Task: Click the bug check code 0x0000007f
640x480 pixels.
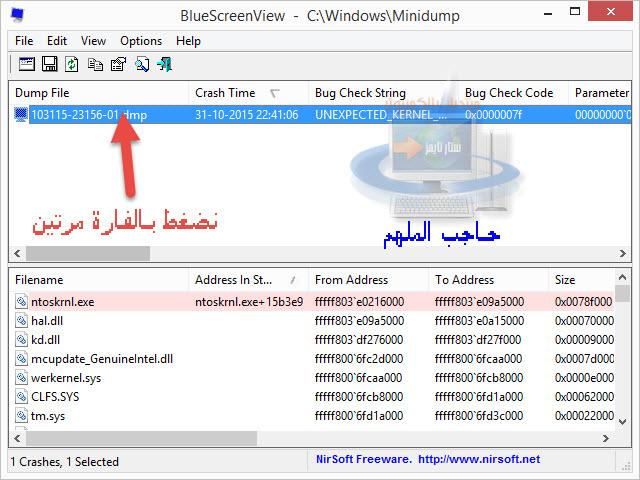Action: pyautogui.click(x=493, y=115)
